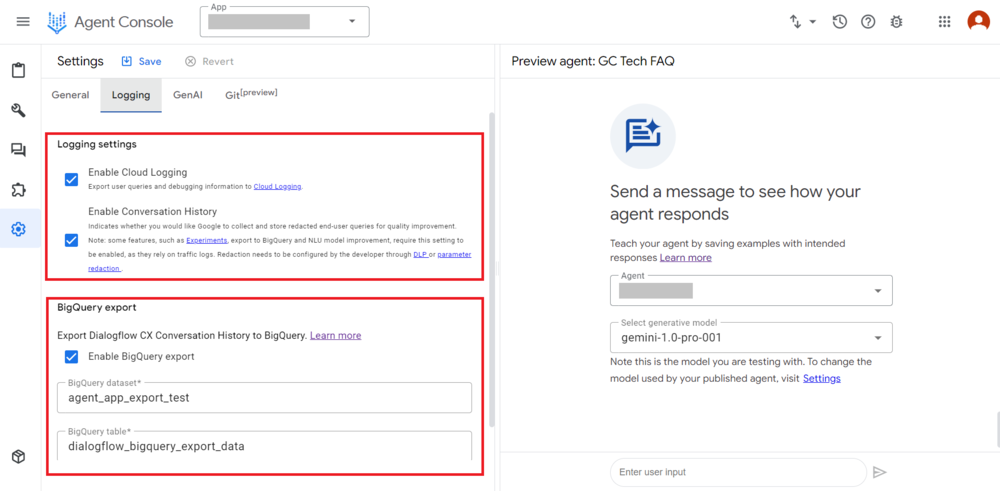Click the BigQuery table field
Viewport: 1000px width, 491px height.
click(x=265, y=445)
